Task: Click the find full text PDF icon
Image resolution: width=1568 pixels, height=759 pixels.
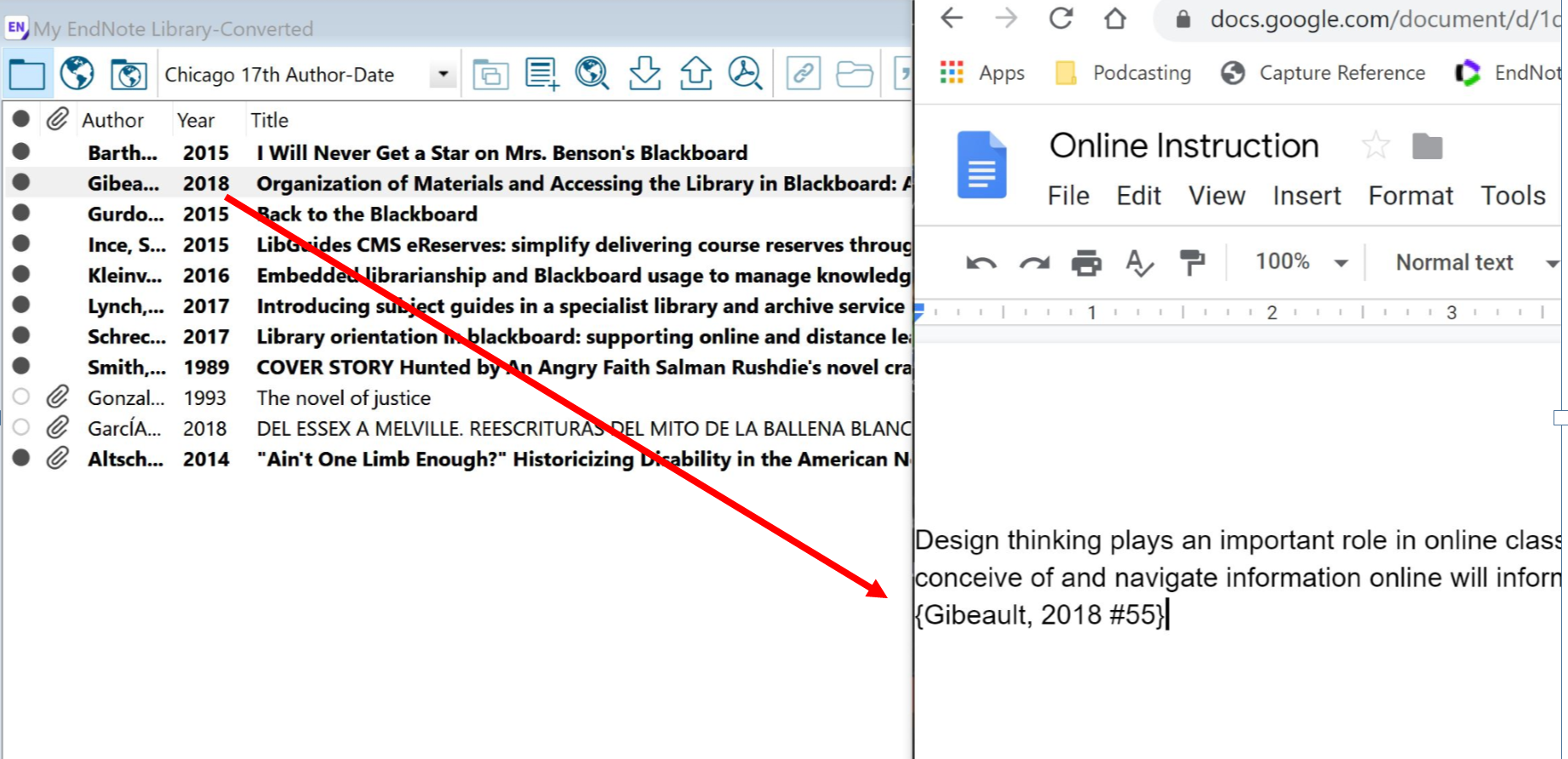Action: [x=746, y=74]
